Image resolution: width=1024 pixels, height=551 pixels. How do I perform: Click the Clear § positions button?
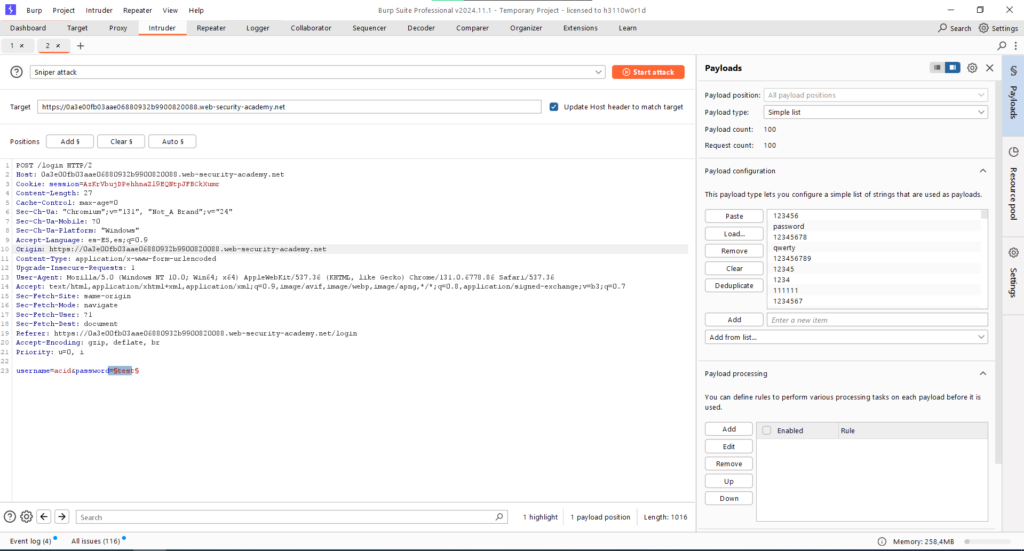click(121, 142)
